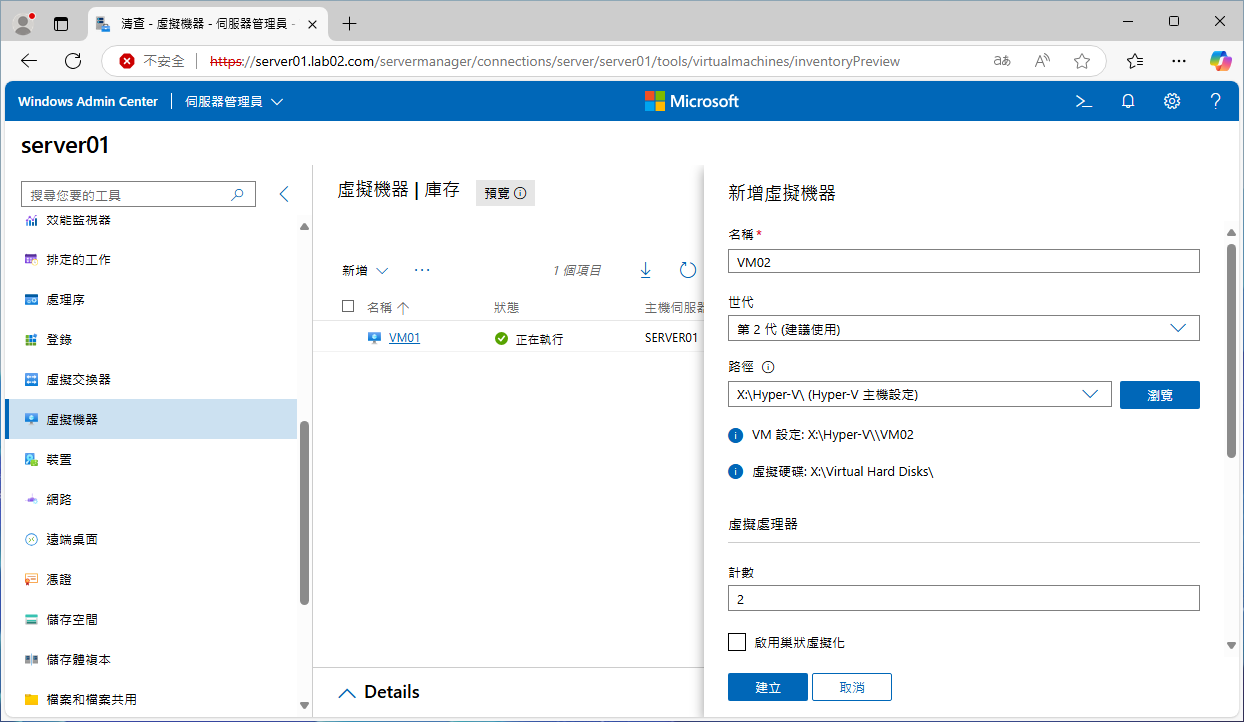Enable nested virtualization checkbox
The image size is (1244, 722).
[x=737, y=642]
